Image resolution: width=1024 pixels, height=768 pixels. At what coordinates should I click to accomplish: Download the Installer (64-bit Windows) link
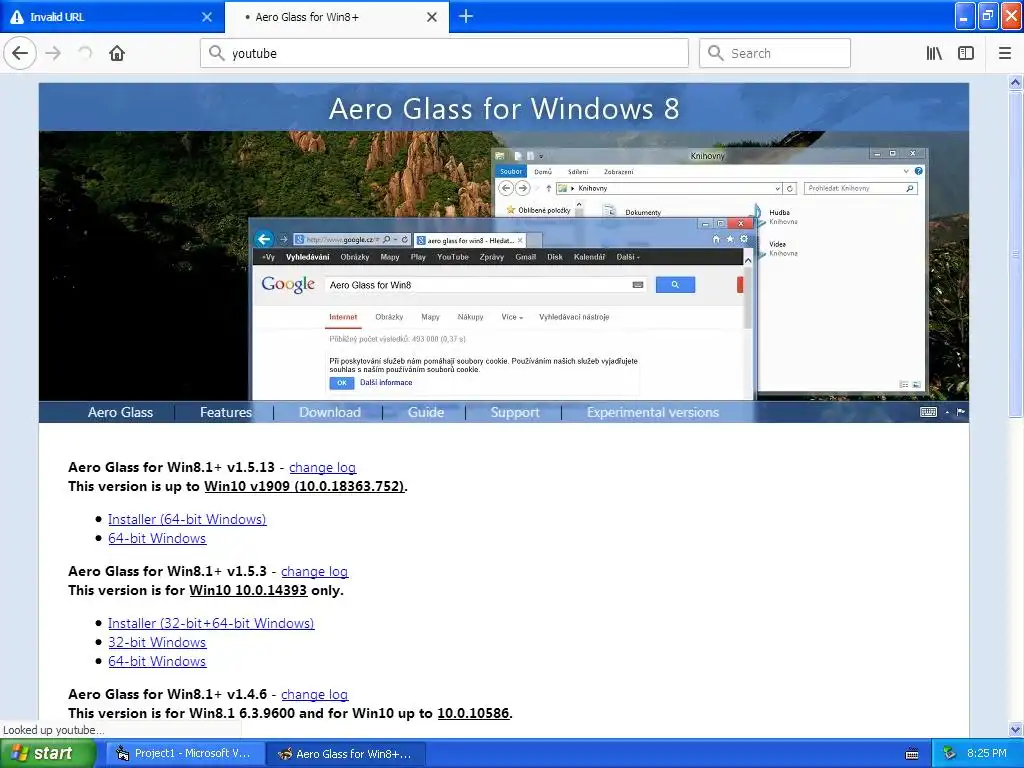click(187, 519)
